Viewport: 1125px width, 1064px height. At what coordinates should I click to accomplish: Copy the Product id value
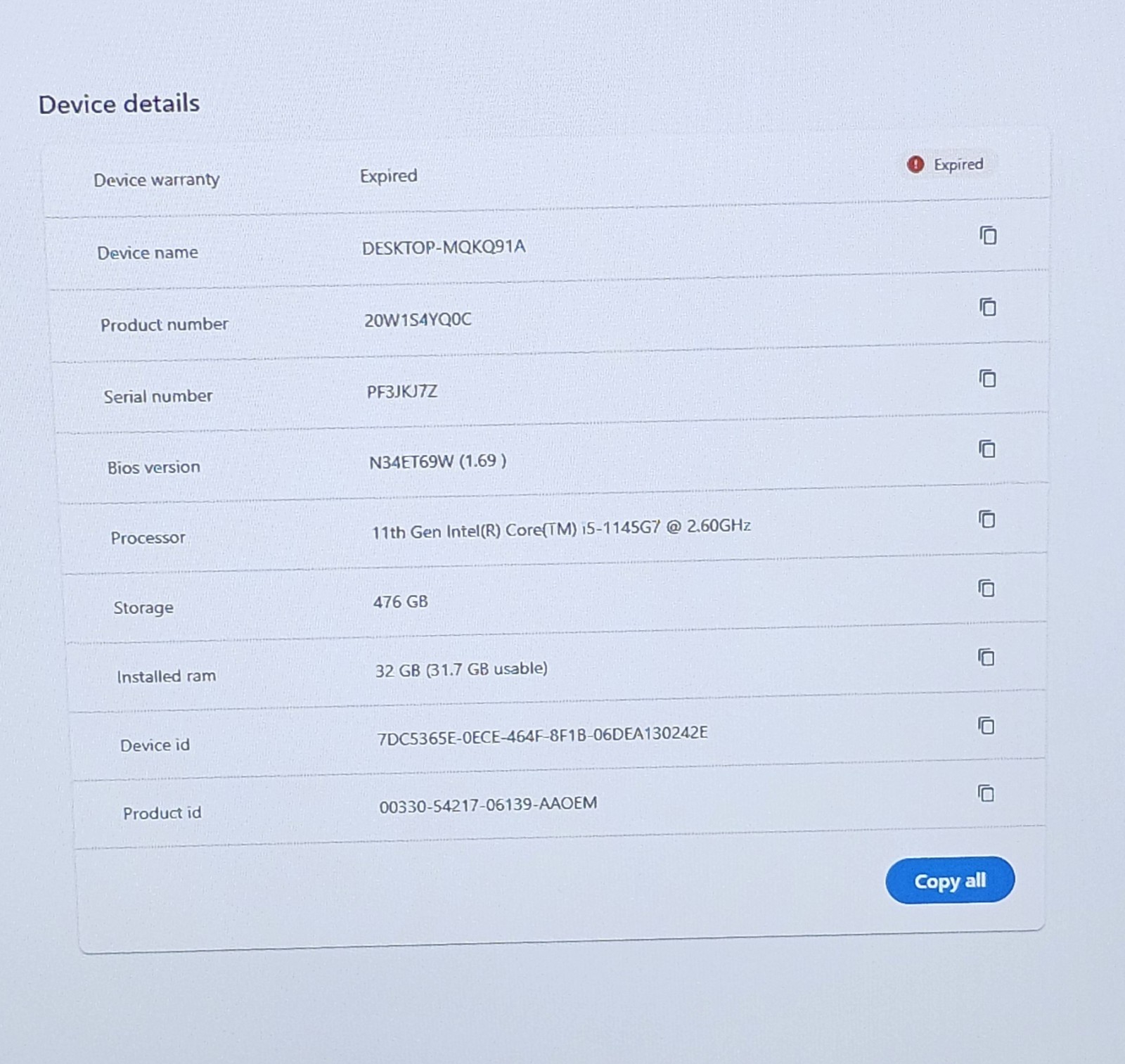click(986, 793)
